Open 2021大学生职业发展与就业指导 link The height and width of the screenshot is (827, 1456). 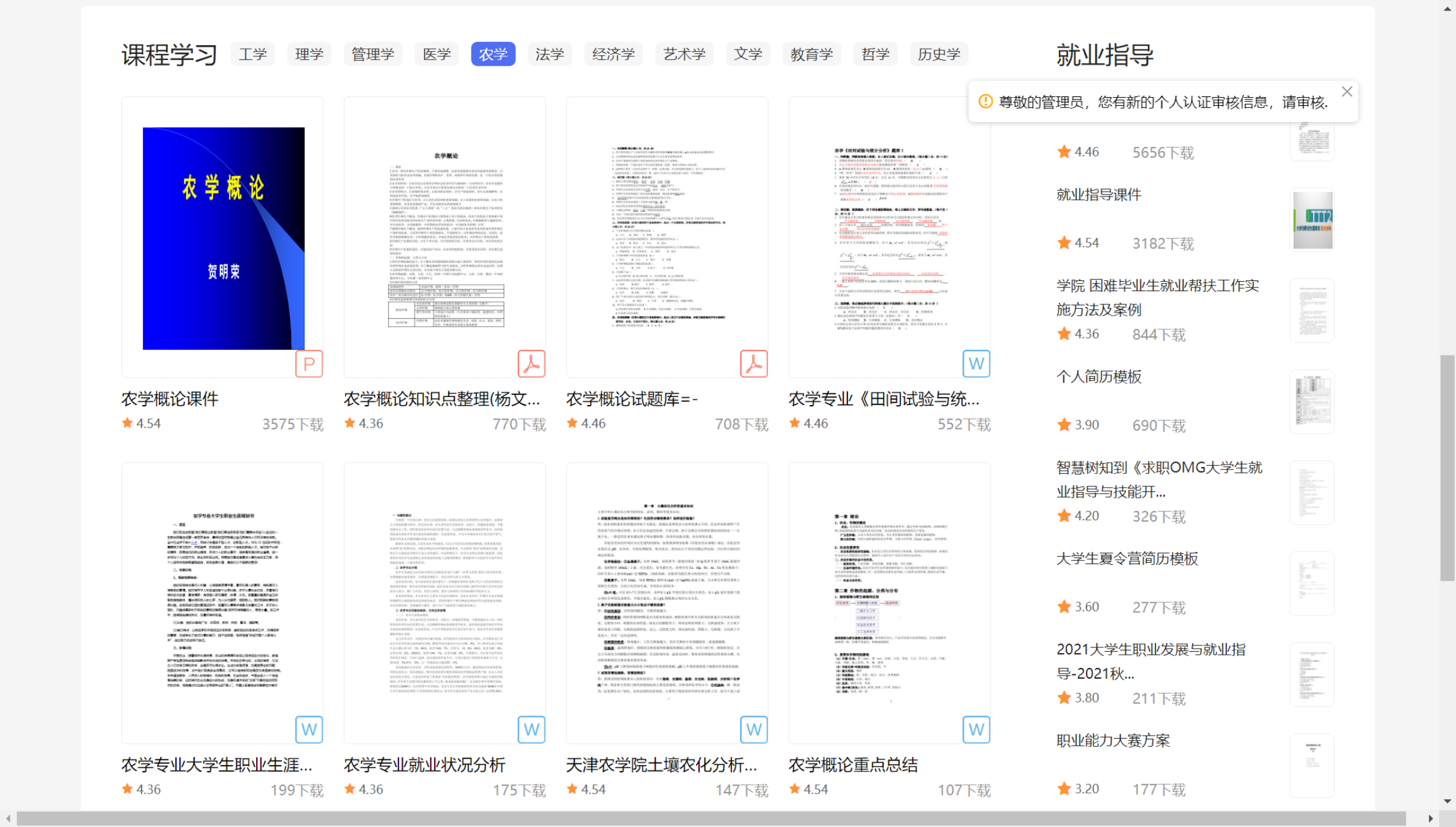coord(1151,661)
